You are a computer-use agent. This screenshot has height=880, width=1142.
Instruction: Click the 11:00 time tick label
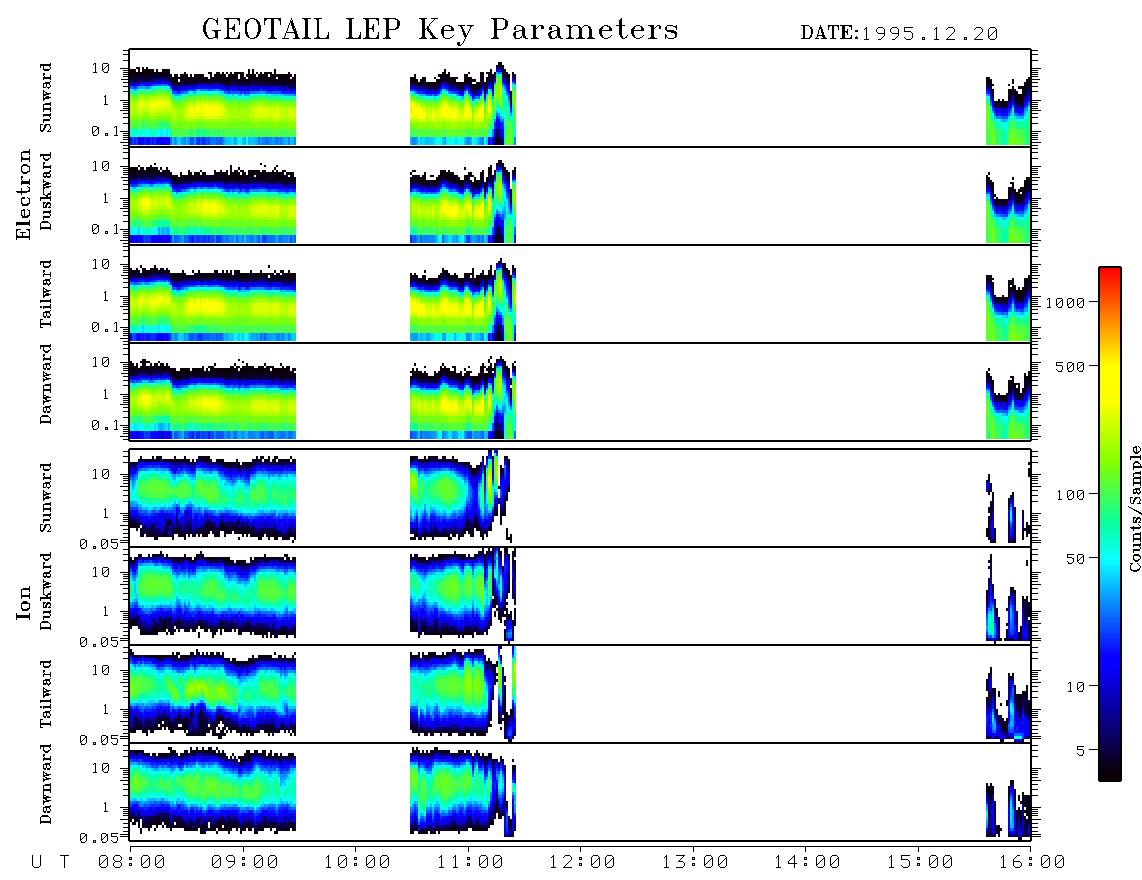(x=470, y=862)
